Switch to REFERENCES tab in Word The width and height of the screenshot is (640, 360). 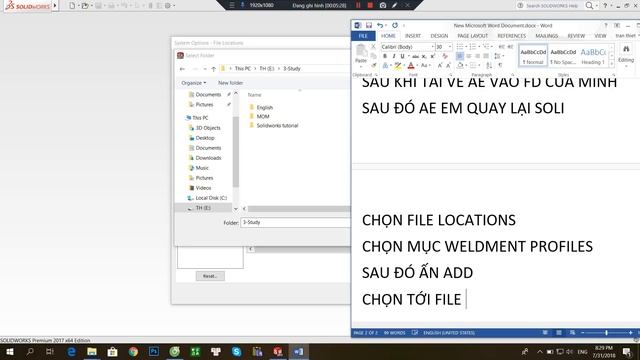511,36
